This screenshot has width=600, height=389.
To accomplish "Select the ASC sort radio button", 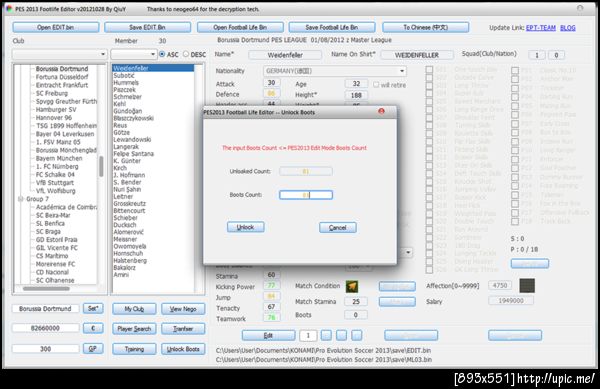I will [x=162, y=54].
